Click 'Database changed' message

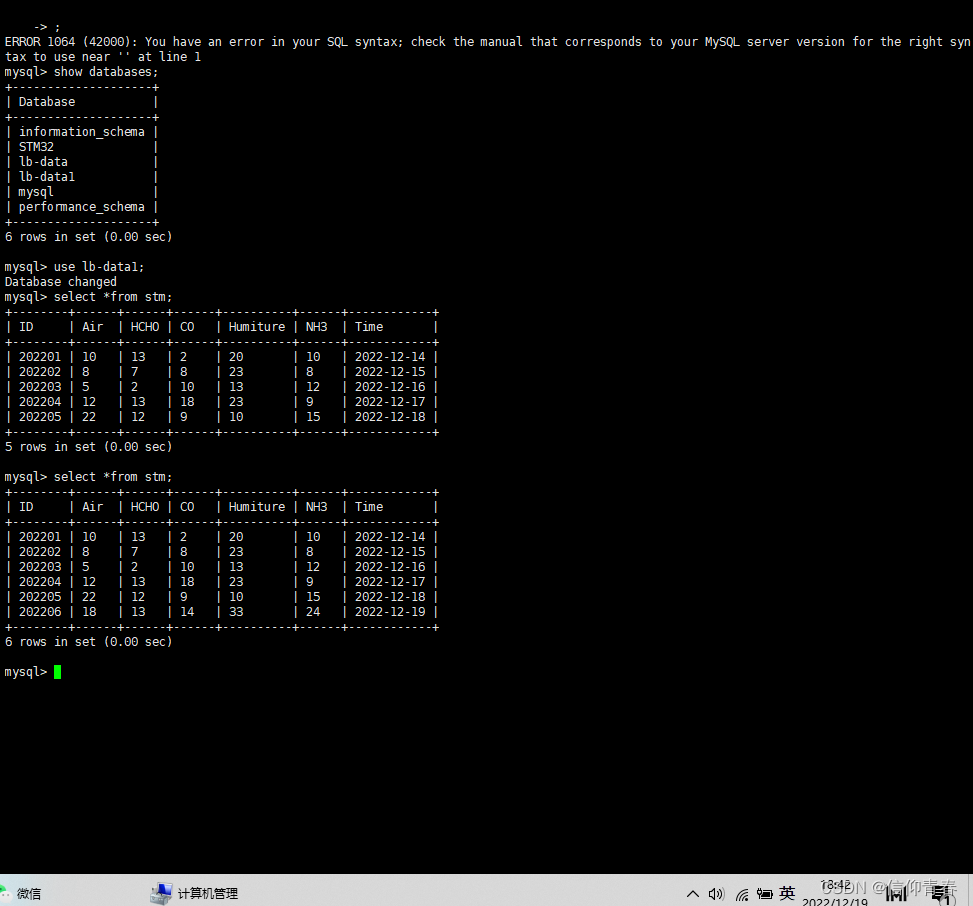61,282
